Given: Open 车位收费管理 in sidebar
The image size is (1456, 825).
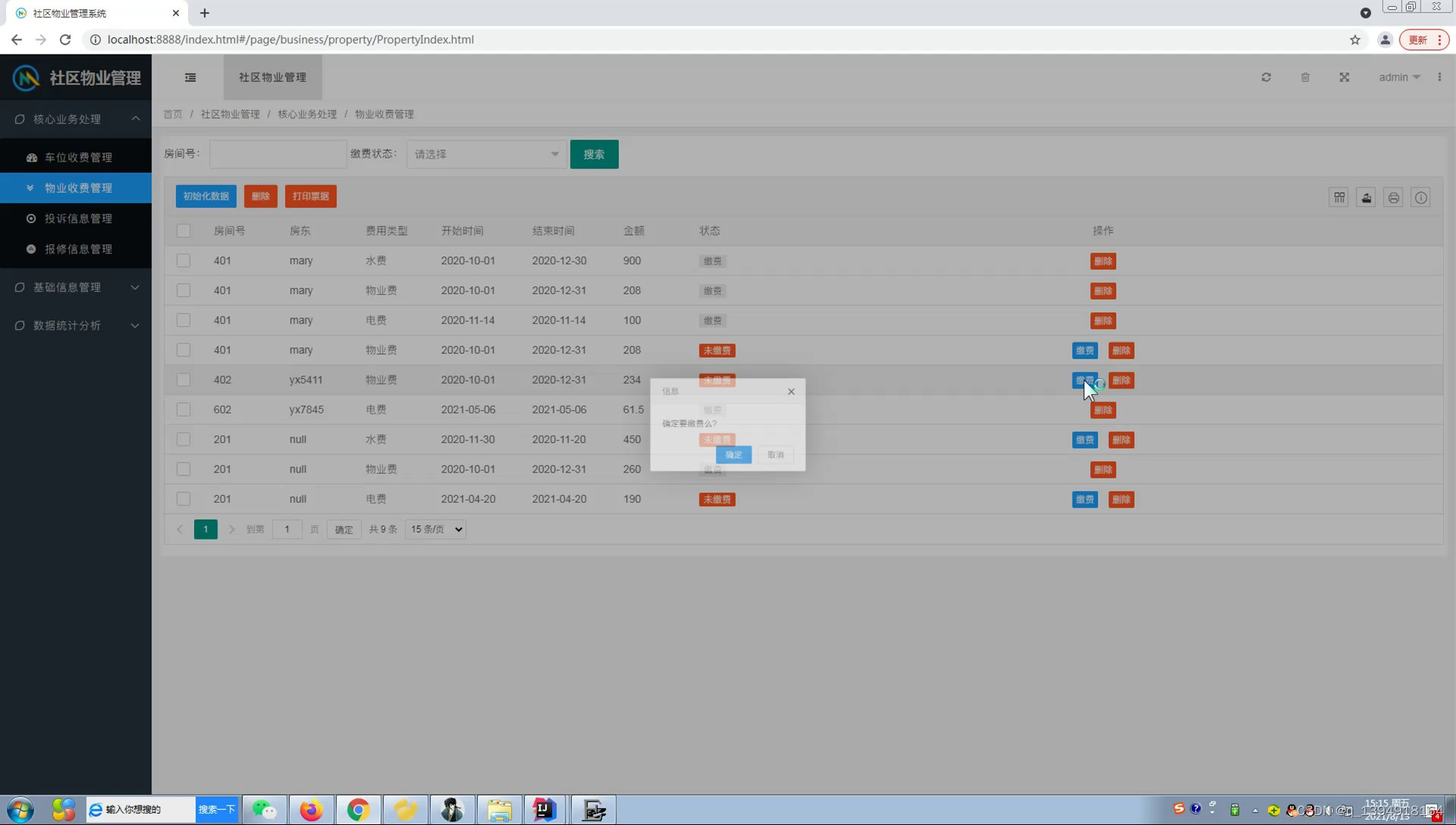Looking at the screenshot, I should pyautogui.click(x=78, y=158).
